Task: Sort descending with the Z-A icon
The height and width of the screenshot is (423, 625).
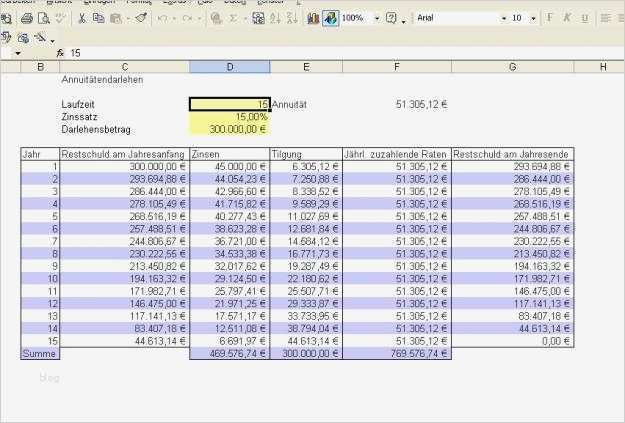Action: tap(292, 18)
